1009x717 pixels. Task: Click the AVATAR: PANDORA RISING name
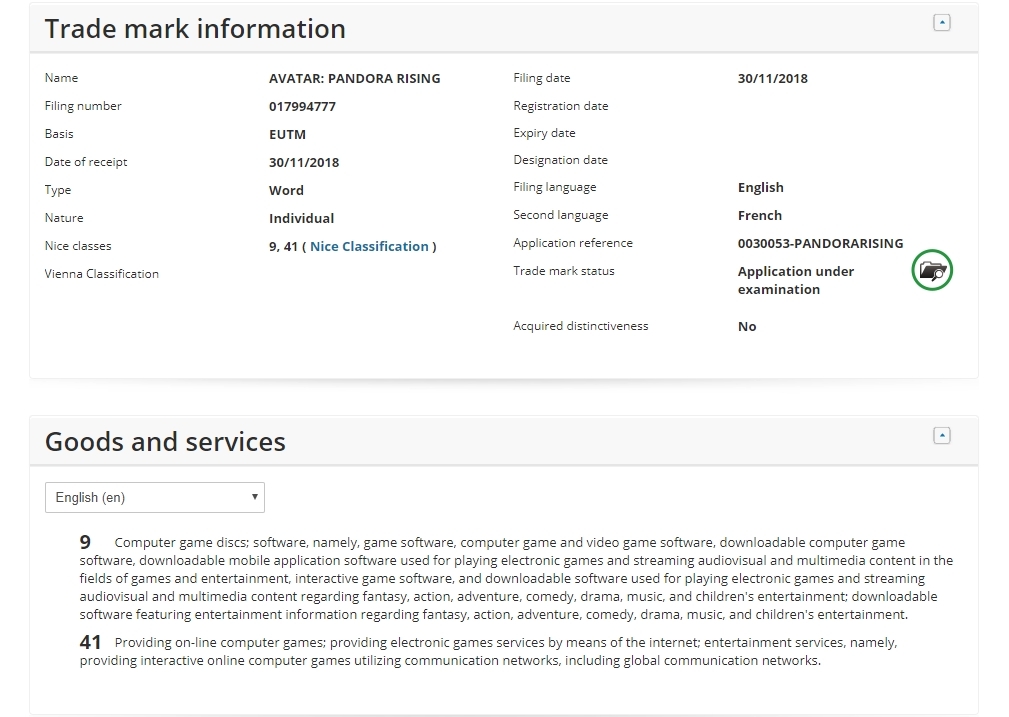[354, 78]
